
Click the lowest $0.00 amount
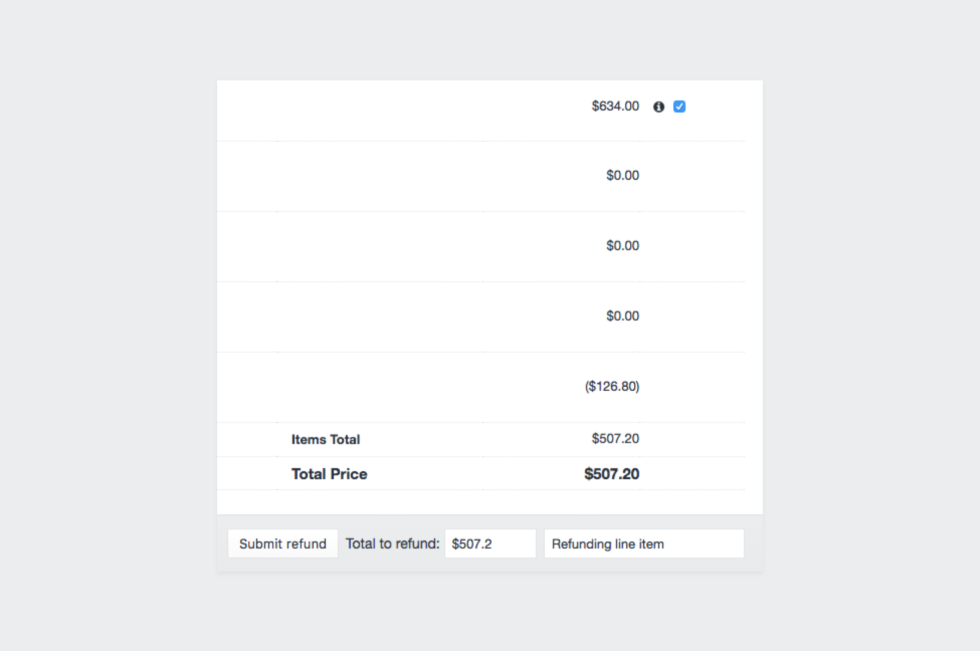(622, 316)
